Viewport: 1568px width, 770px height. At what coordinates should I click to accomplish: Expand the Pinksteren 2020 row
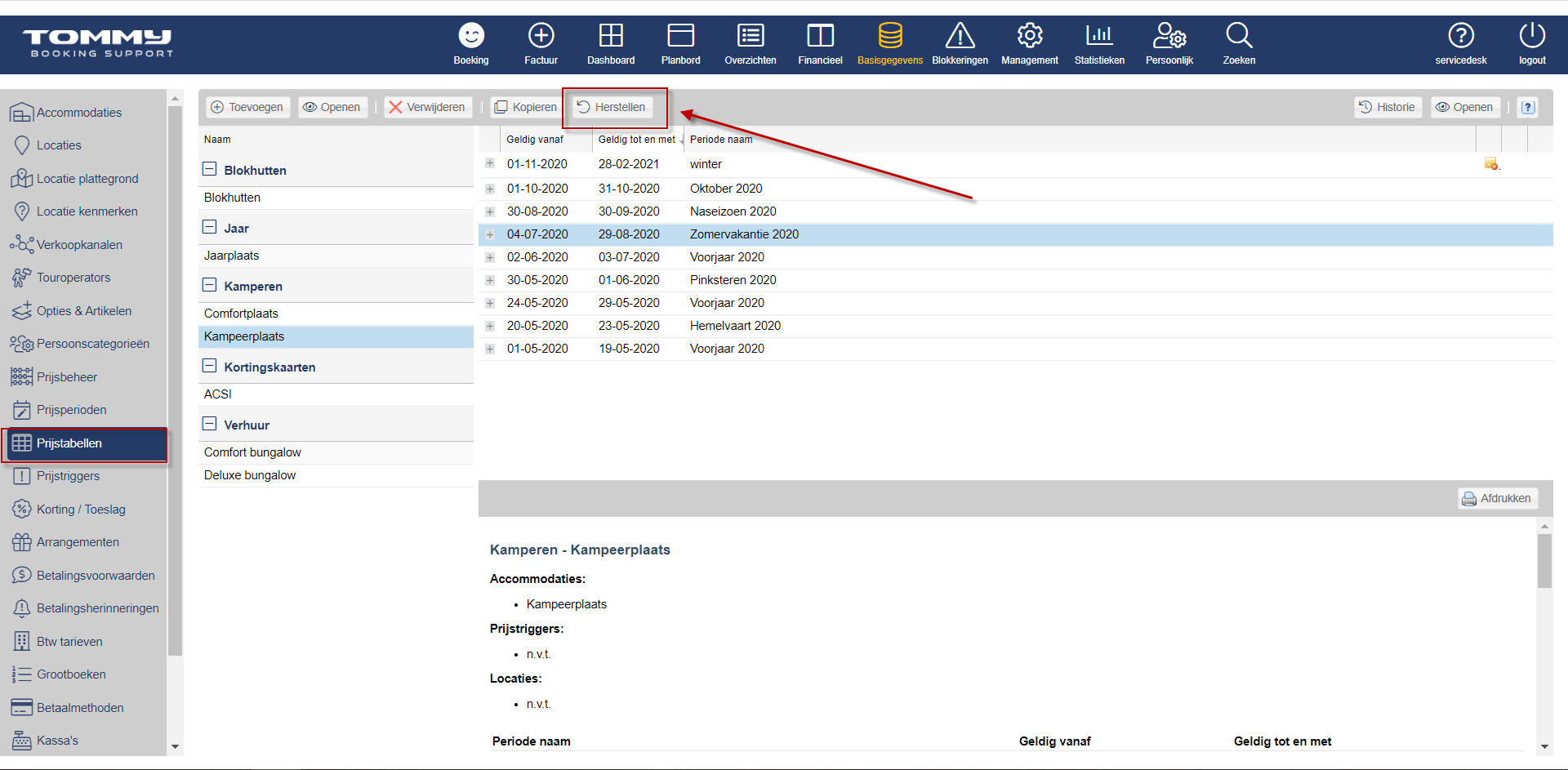[x=490, y=280]
